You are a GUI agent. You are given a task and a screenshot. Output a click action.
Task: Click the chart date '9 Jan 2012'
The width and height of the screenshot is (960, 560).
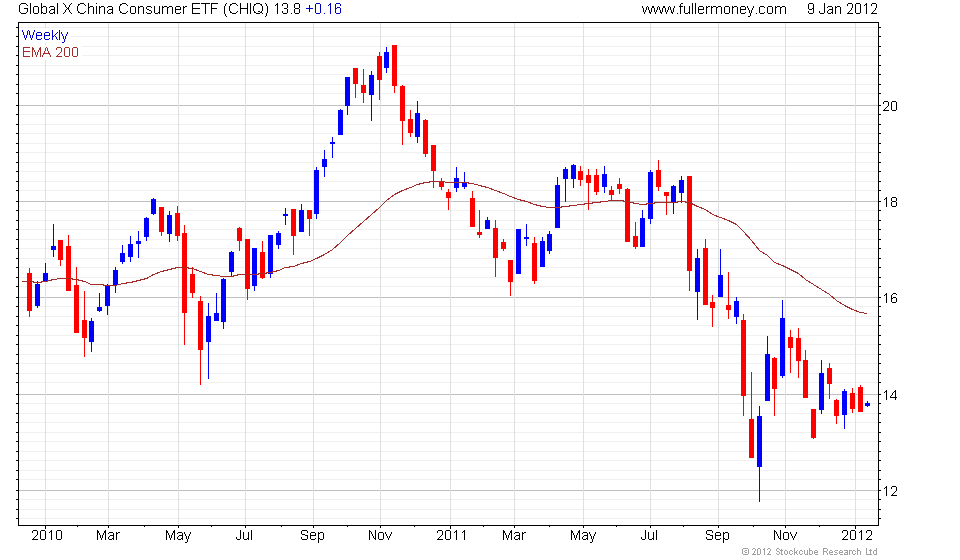[x=842, y=9]
